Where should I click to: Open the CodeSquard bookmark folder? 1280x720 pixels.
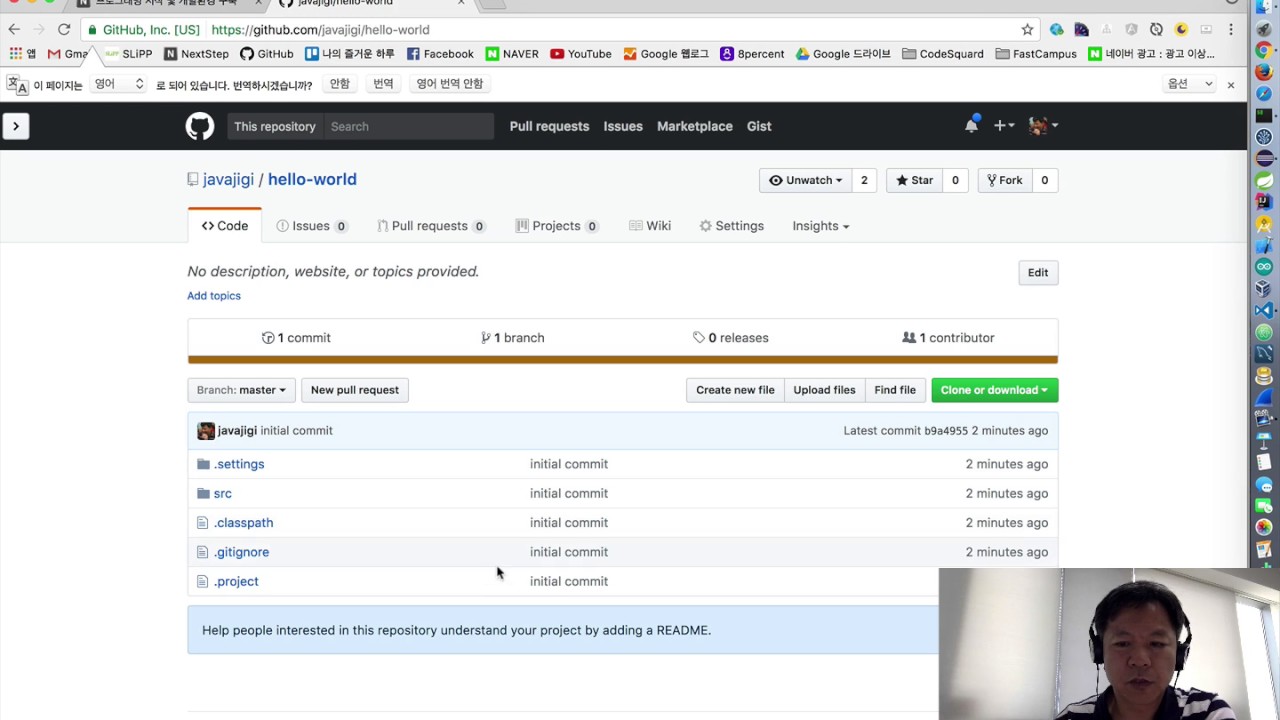click(x=943, y=54)
